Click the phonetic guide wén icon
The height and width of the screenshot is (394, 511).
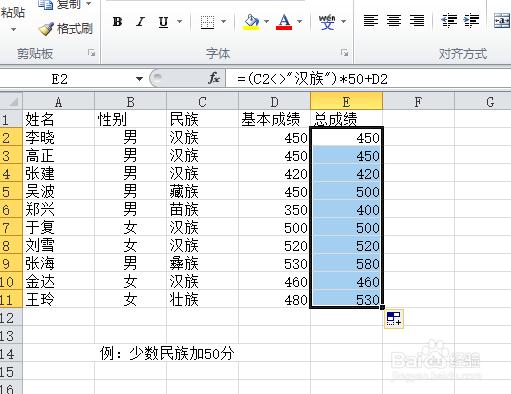(327, 22)
